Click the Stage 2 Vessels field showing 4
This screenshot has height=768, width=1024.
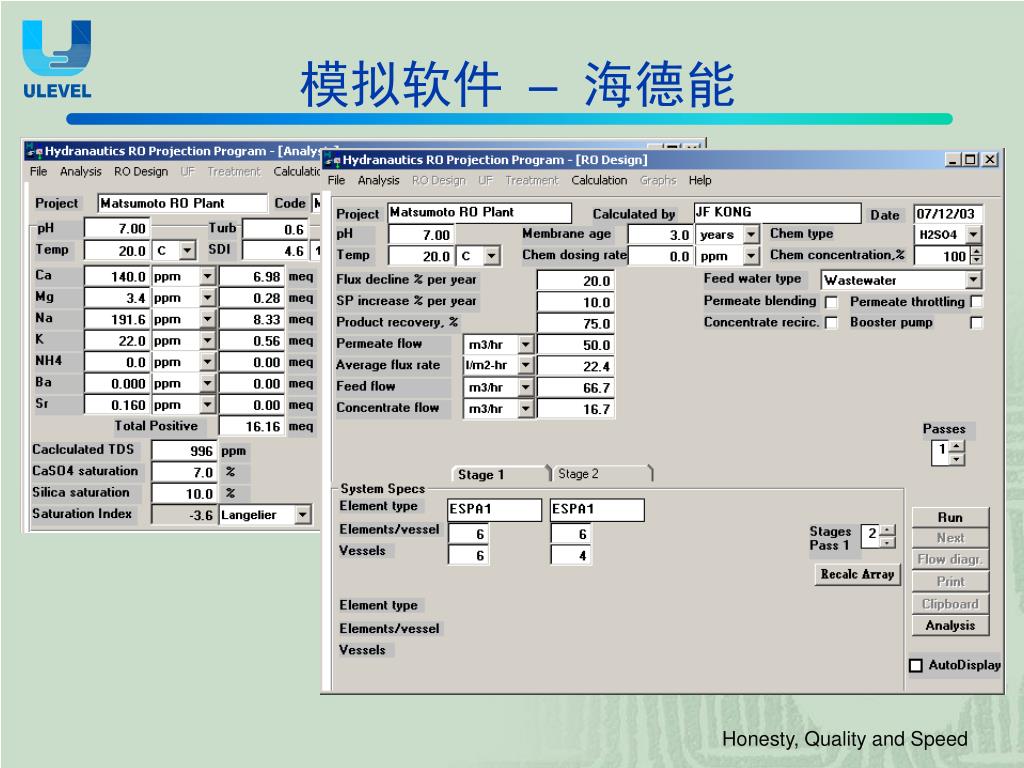click(571, 556)
